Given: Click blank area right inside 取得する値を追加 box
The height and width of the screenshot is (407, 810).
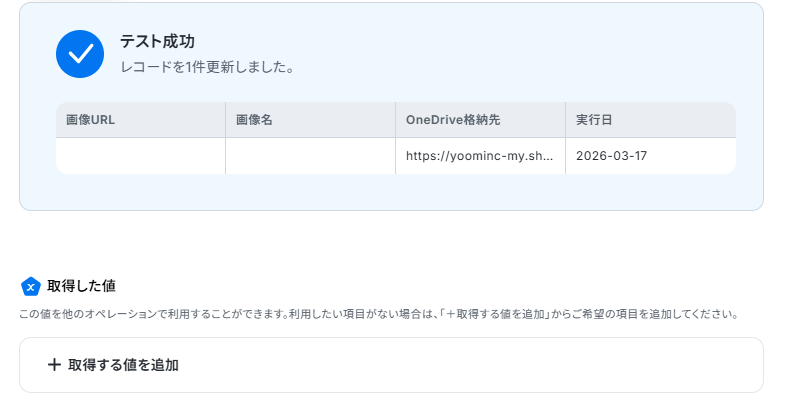Looking at the screenshot, I should tap(465, 365).
